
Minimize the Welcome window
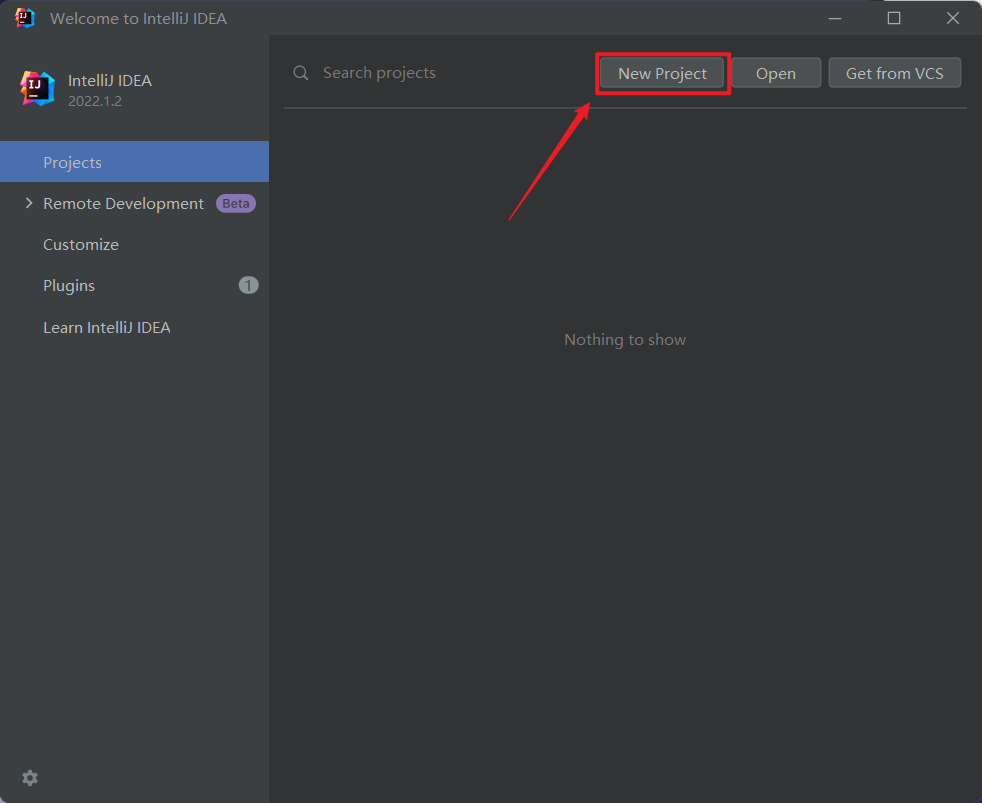click(x=835, y=18)
